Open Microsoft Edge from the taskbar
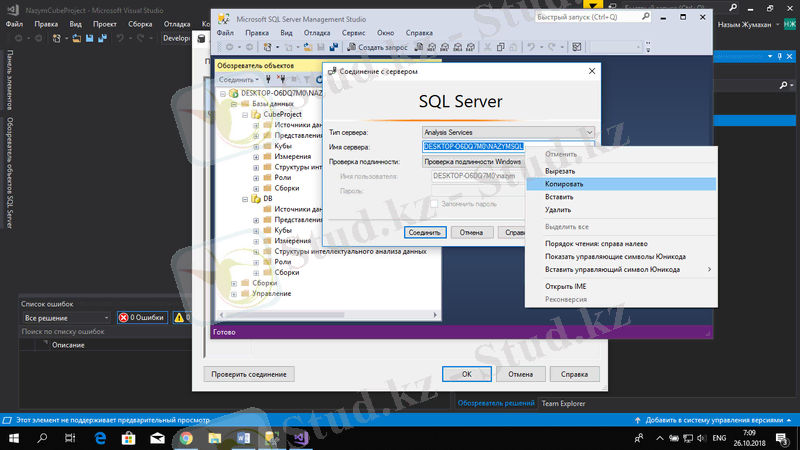This screenshot has width=800, height=450. pos(100,438)
